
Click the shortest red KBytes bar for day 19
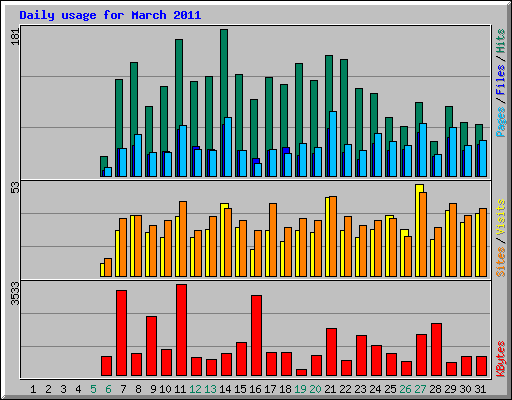coord(302,373)
